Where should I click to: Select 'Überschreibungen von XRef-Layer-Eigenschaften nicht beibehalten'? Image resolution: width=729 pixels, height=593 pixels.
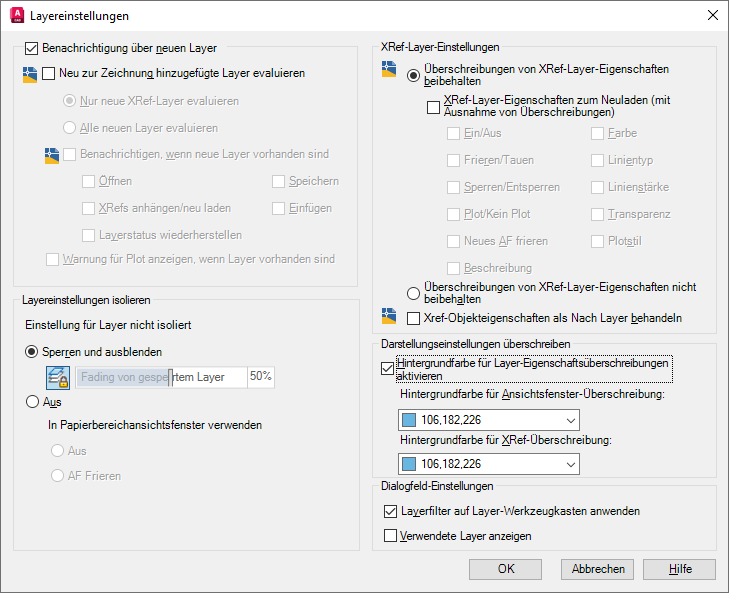[413, 293]
